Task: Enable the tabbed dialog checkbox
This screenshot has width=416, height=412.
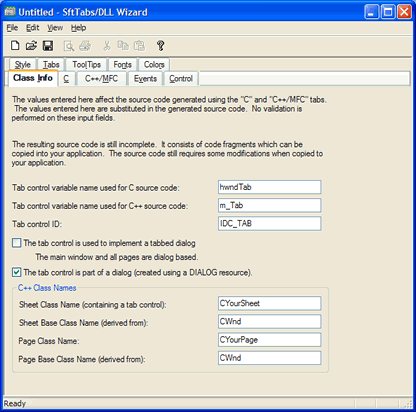Action: (x=16, y=243)
